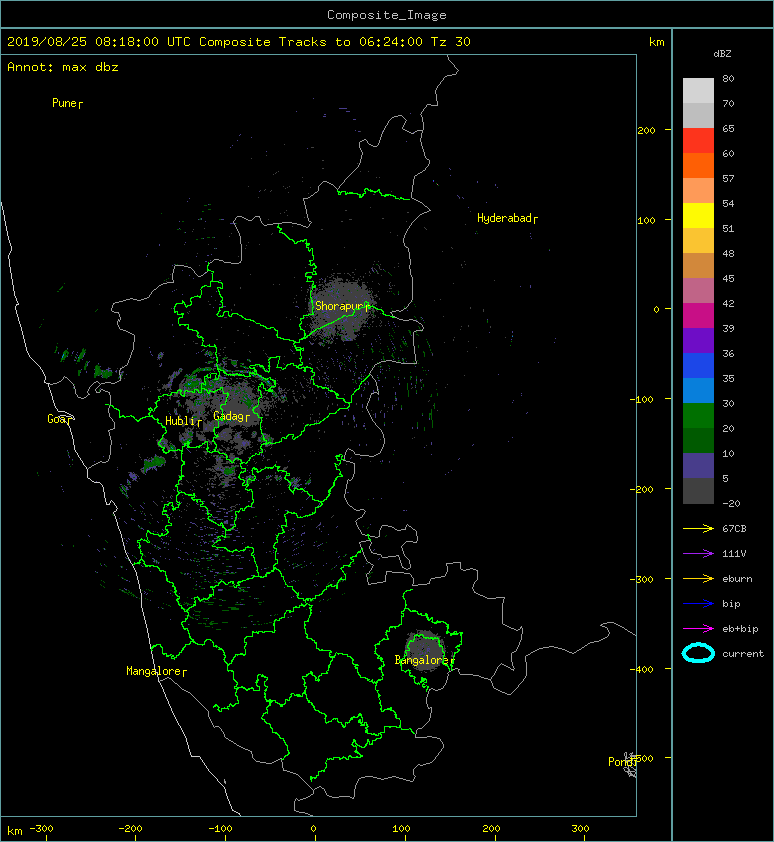Viewport: 774px width, 842px height.
Task: Click the 'current' legend label
Action: pyautogui.click(x=743, y=654)
